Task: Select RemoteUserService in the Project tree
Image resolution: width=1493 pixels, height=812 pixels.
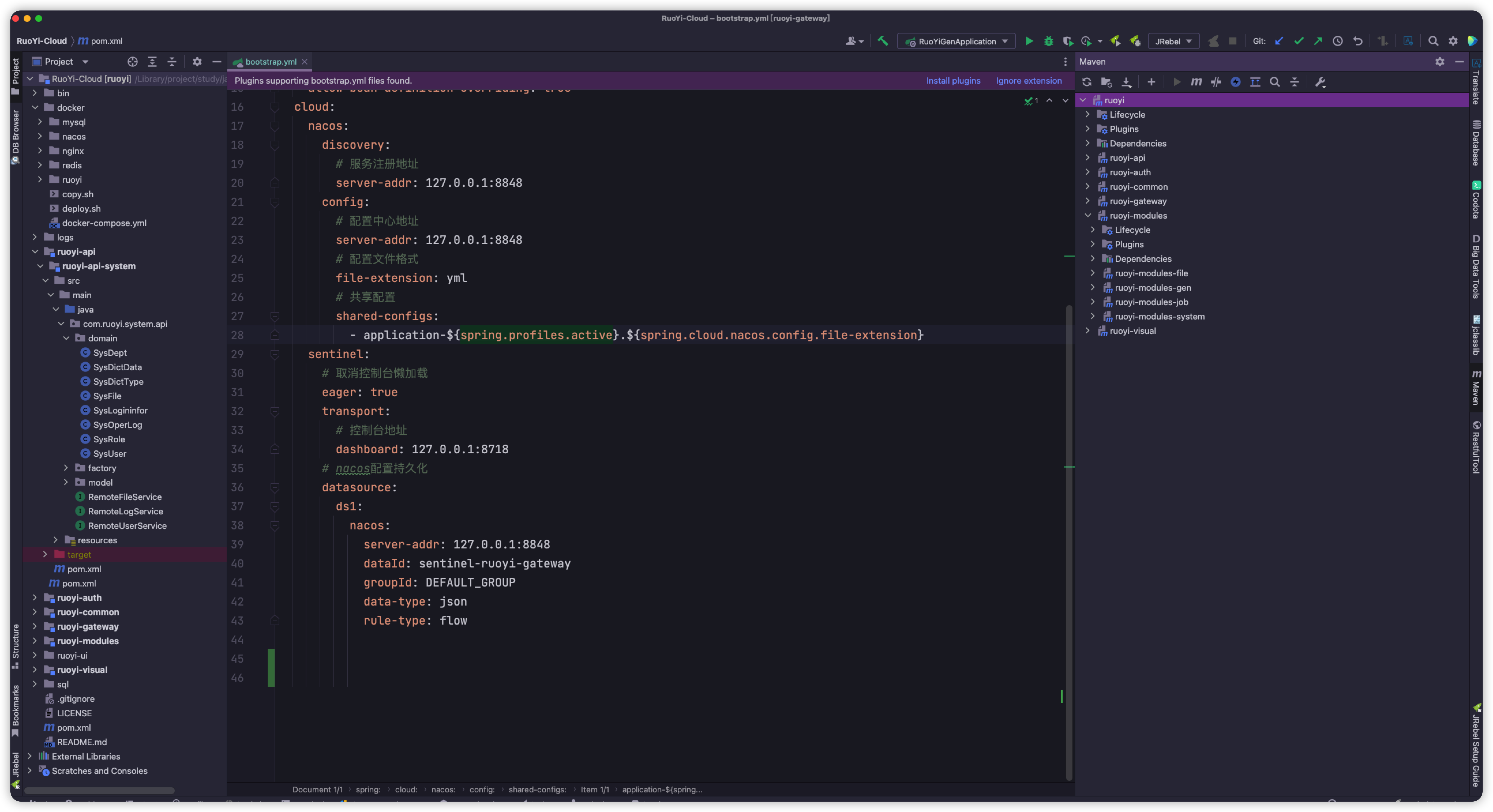Action: point(127,526)
